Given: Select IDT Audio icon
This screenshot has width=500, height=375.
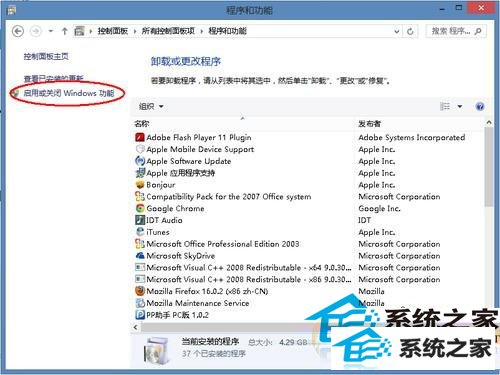Looking at the screenshot, I should point(140,220).
